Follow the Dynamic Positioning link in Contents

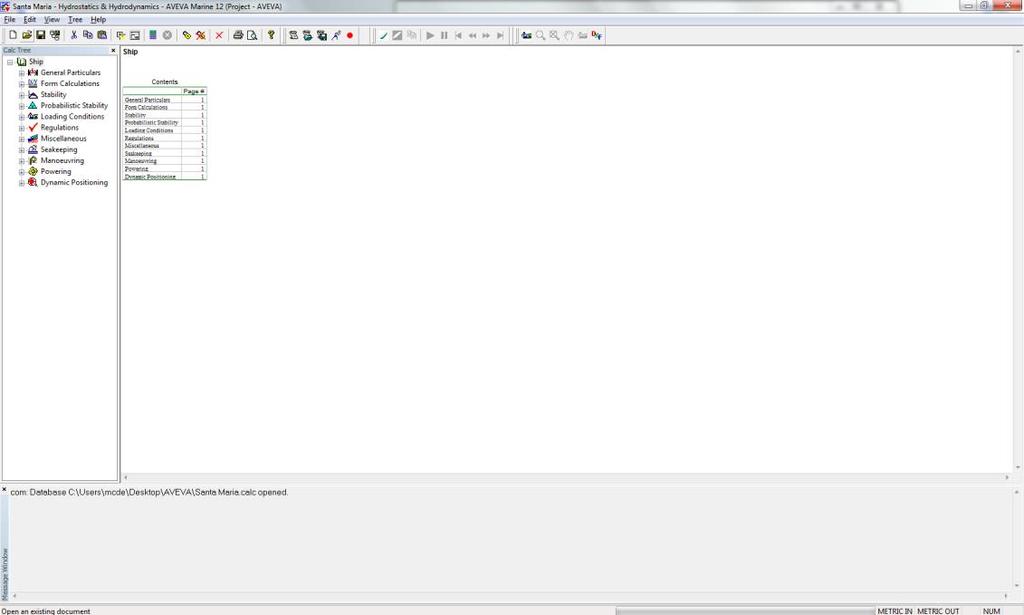pos(150,176)
